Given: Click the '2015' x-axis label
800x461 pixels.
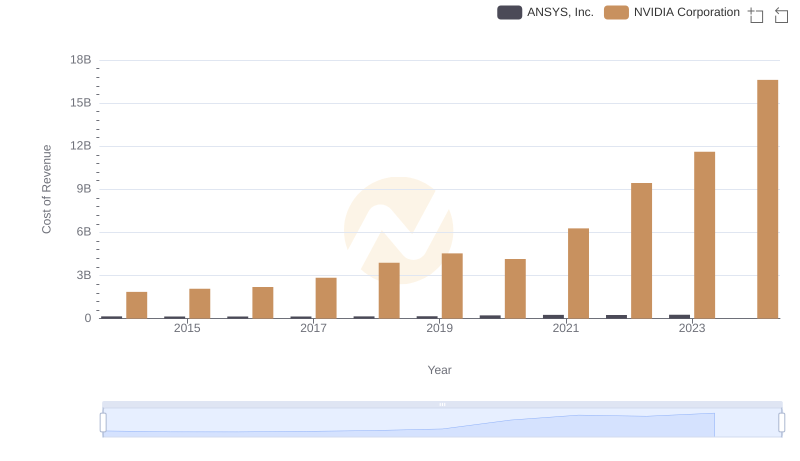Looking at the screenshot, I should (187, 328).
